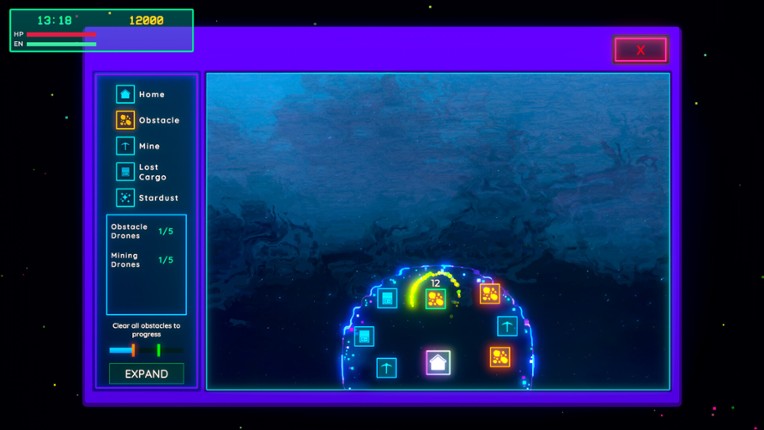This screenshot has height=430, width=764.
Task: Select lost cargo marker at dome's left edge
Action: 364,336
